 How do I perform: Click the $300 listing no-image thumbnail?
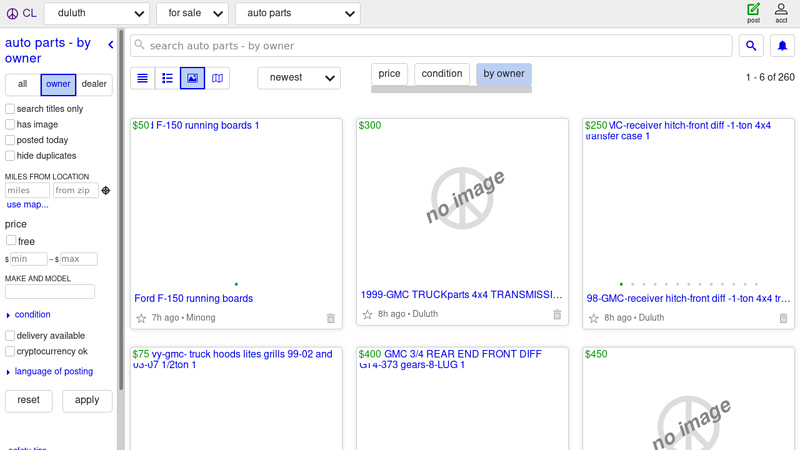(x=462, y=198)
